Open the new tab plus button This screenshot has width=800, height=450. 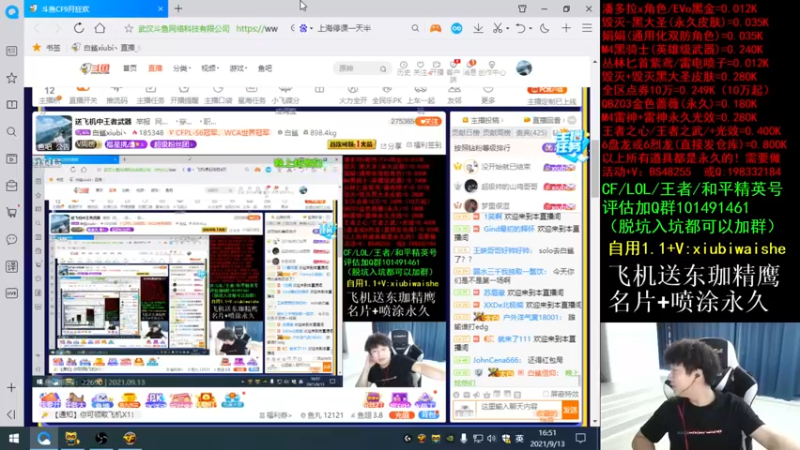[x=178, y=8]
